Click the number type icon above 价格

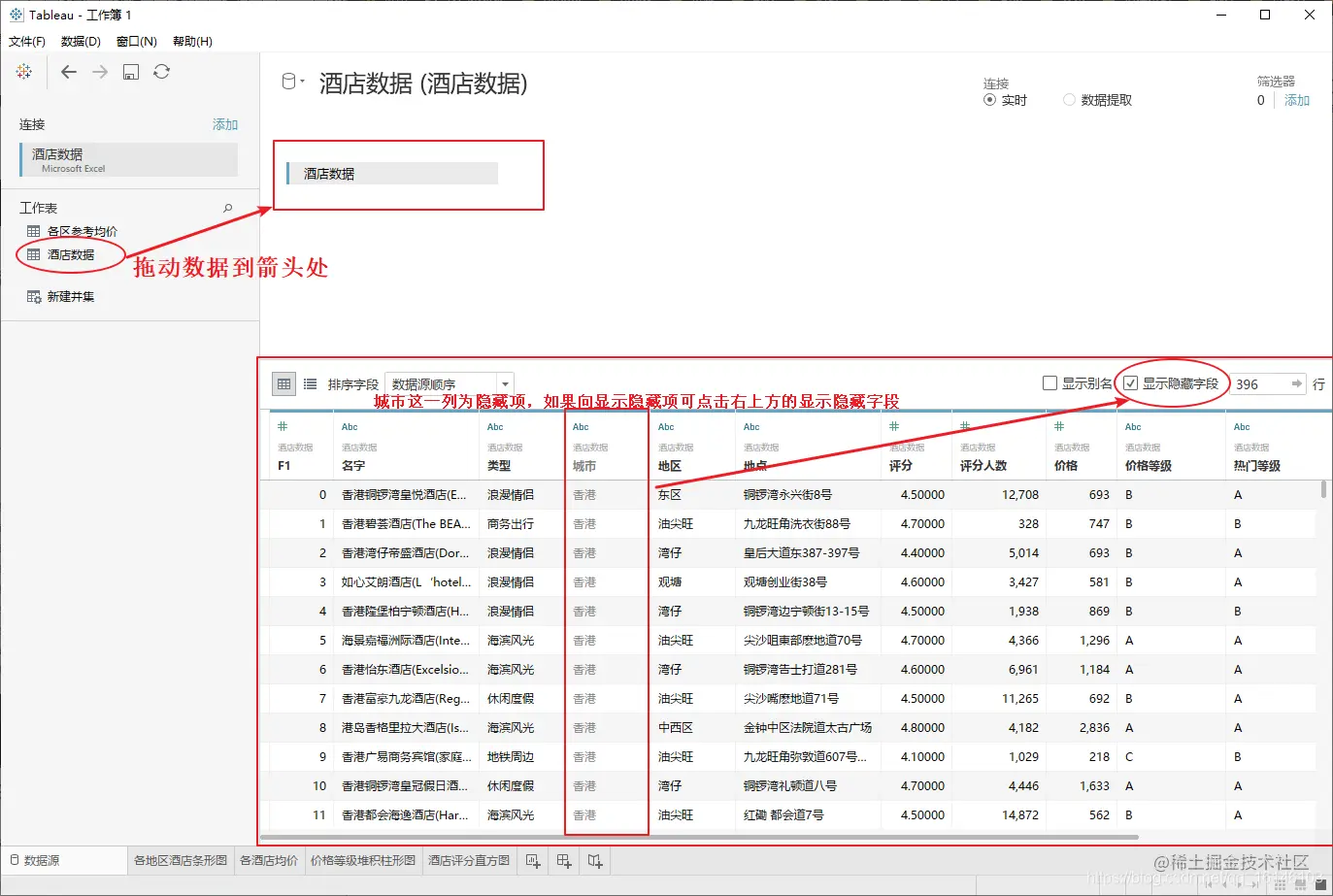coord(1059,426)
